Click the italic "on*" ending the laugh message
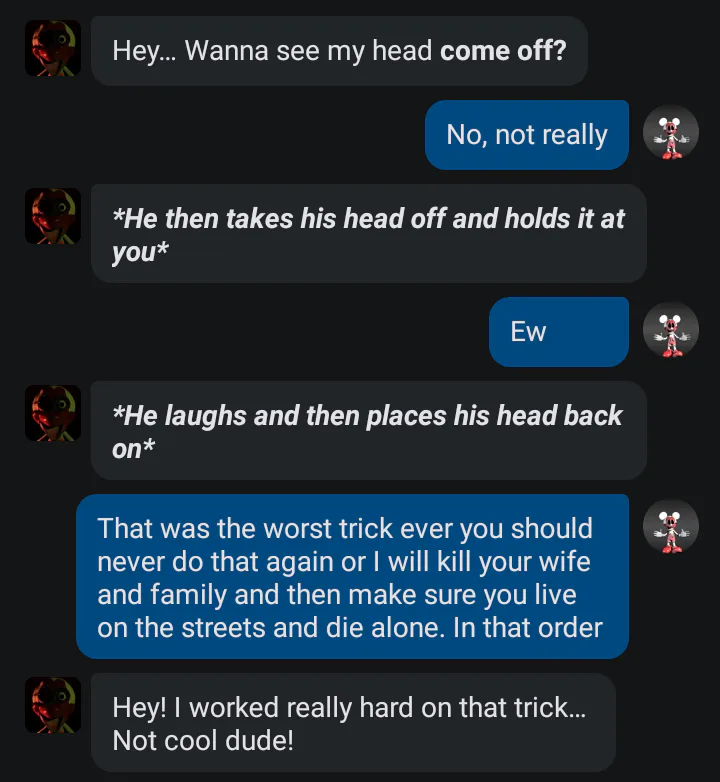Image resolution: width=720 pixels, height=782 pixels. (133, 448)
